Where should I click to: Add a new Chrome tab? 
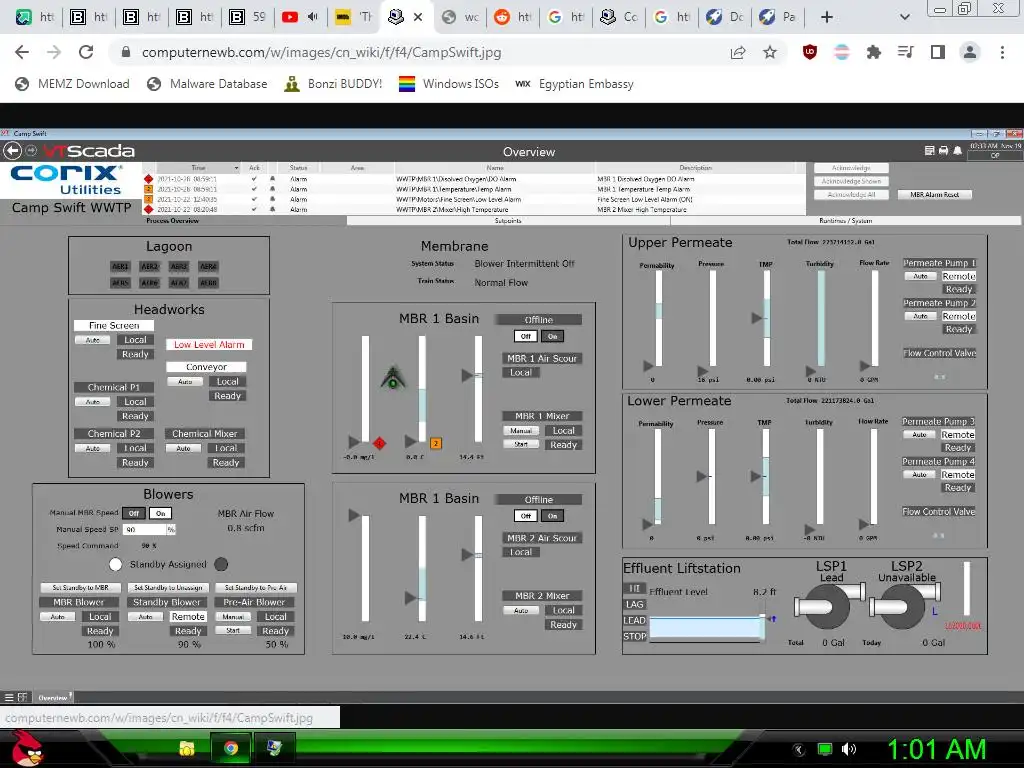pos(827,17)
